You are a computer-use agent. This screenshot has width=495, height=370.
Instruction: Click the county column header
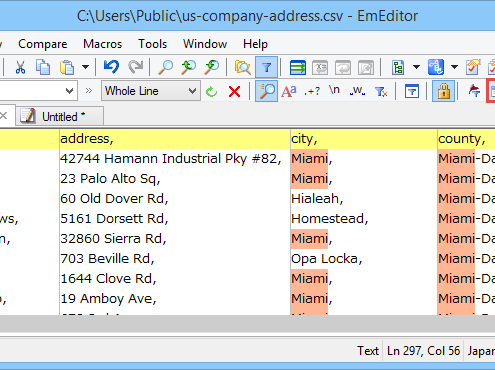click(466, 139)
